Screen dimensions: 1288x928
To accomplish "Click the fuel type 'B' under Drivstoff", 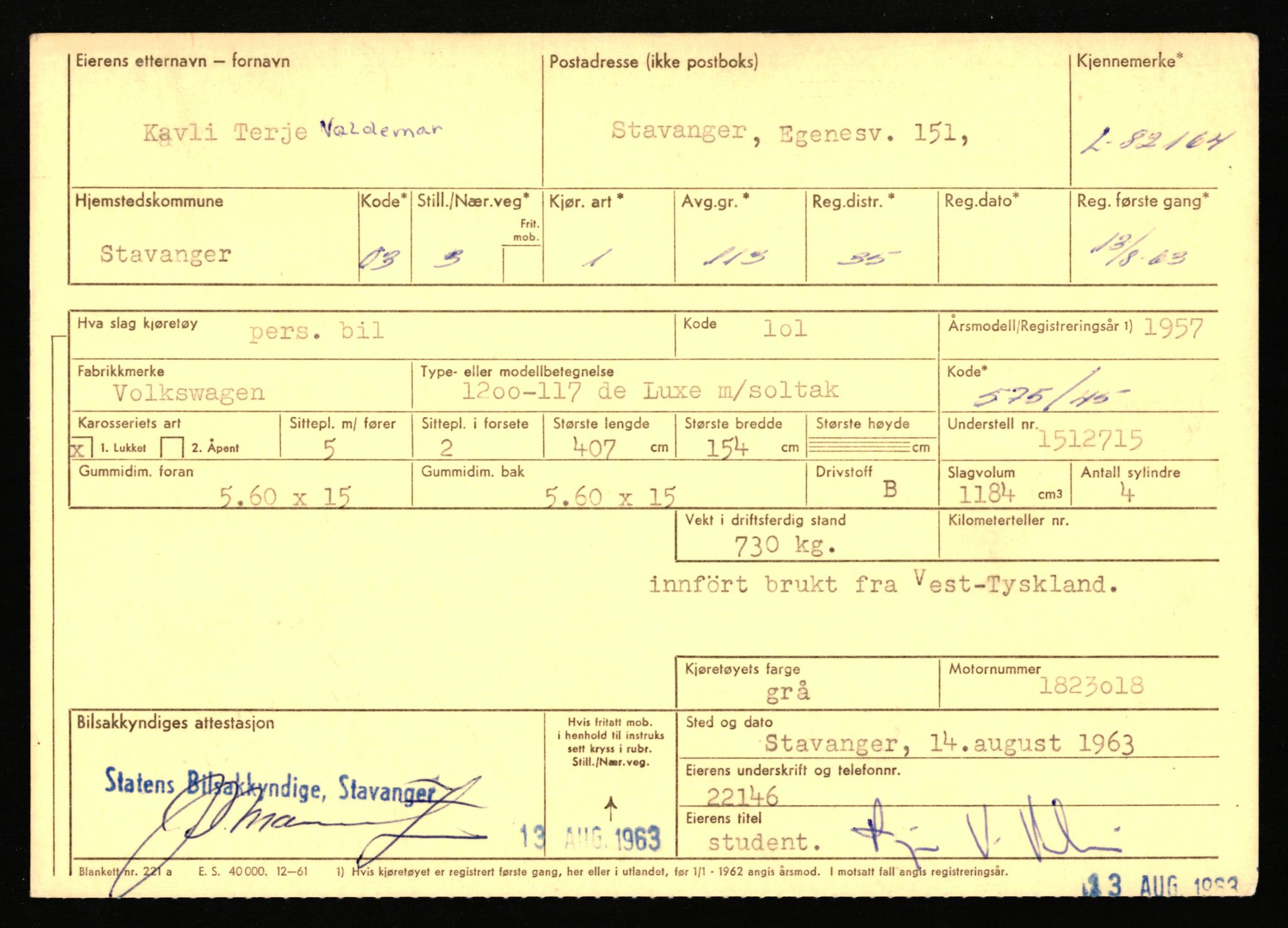I will [890, 489].
